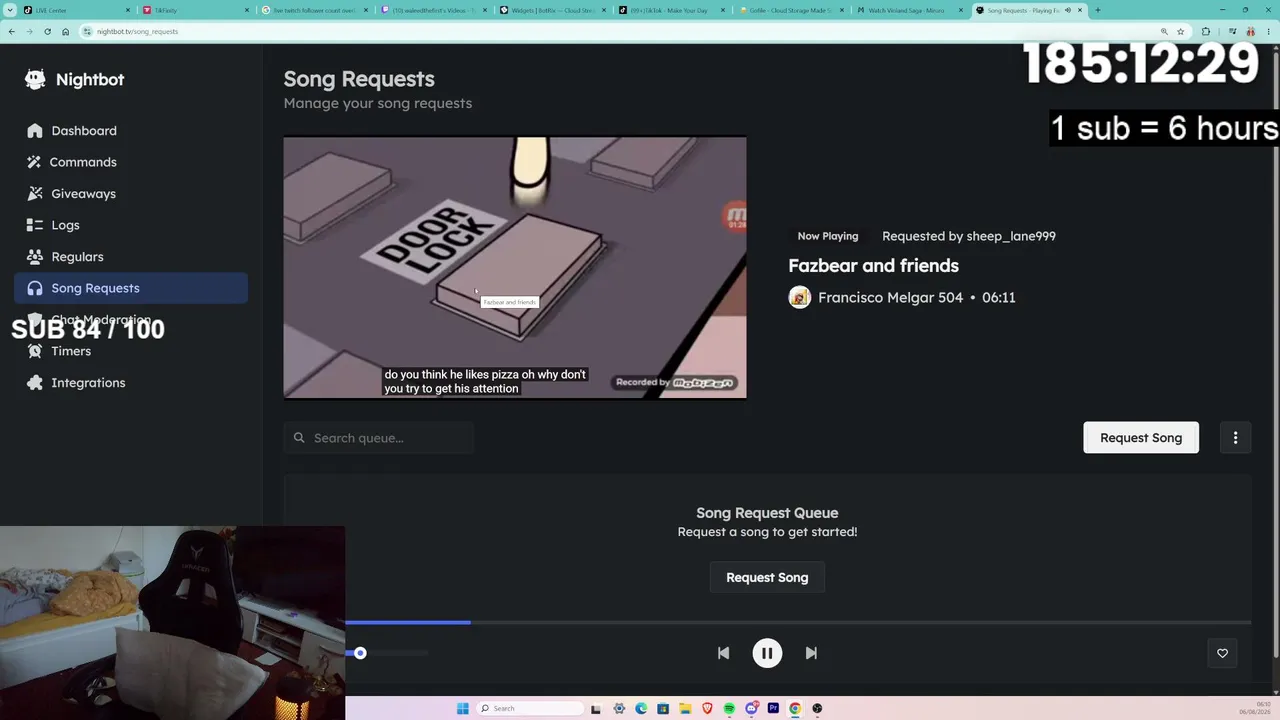
Task: Reload the Nightbot page
Action: pyautogui.click(x=47, y=31)
